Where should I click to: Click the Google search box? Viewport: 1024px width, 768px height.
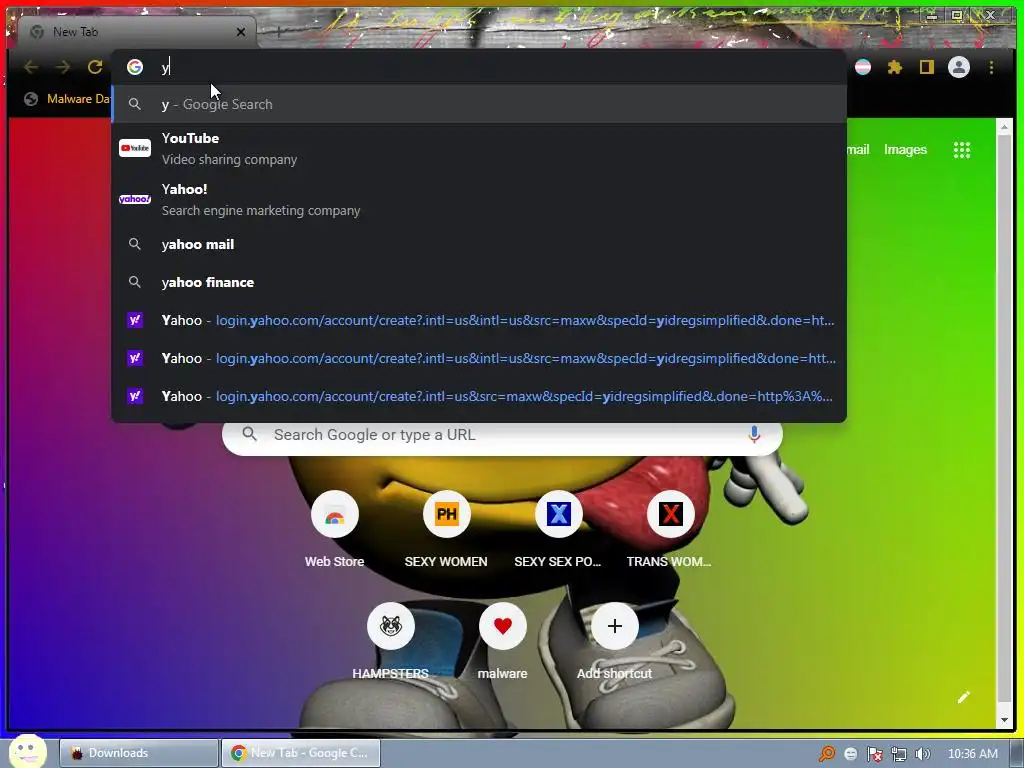coord(502,435)
